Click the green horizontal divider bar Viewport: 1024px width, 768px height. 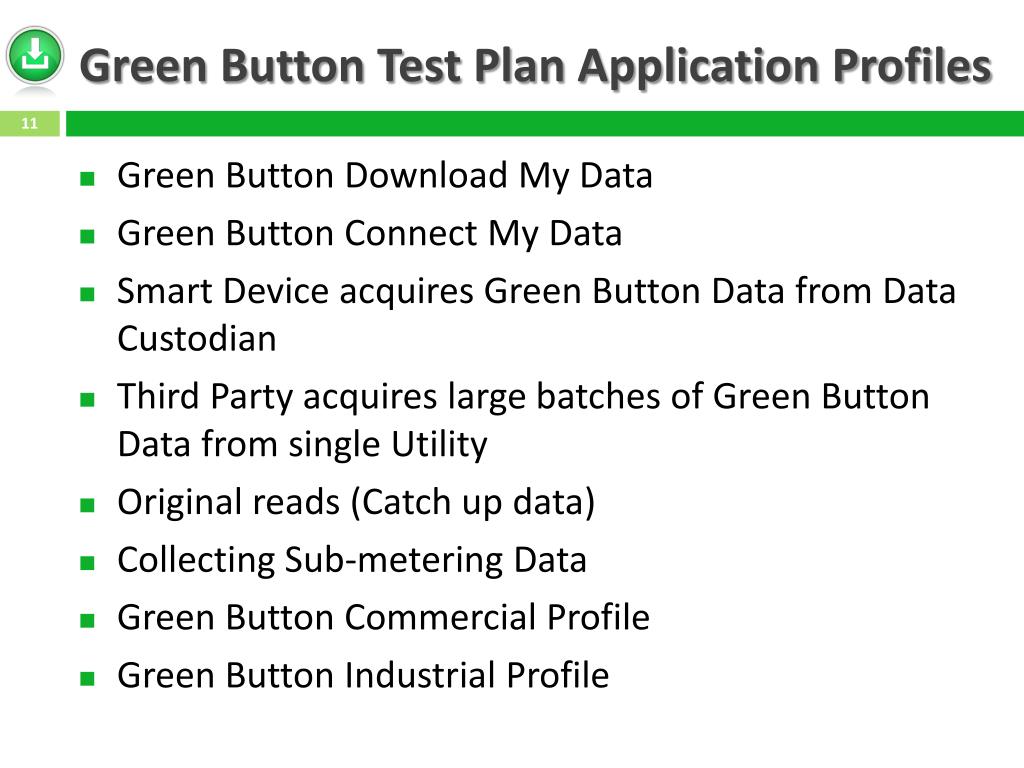coord(545,123)
